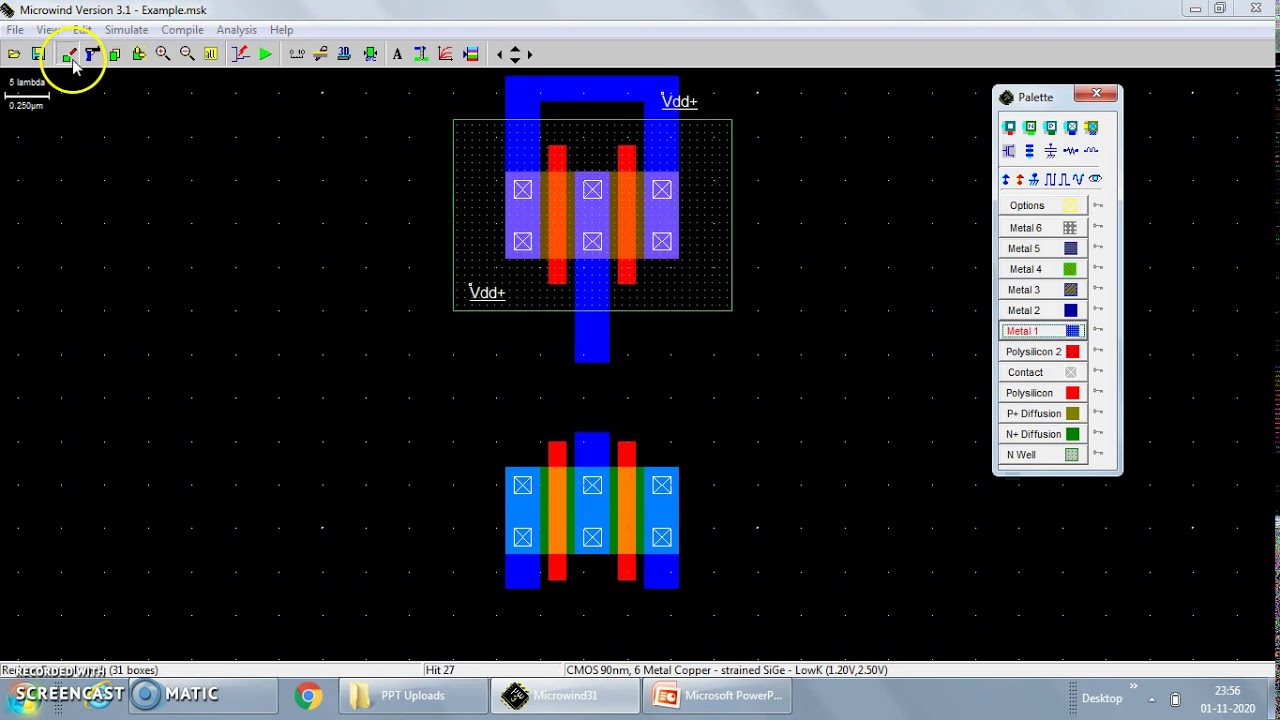Toggle protect key for Contact layer
Screen dimensions: 1280x720
click(1098, 371)
